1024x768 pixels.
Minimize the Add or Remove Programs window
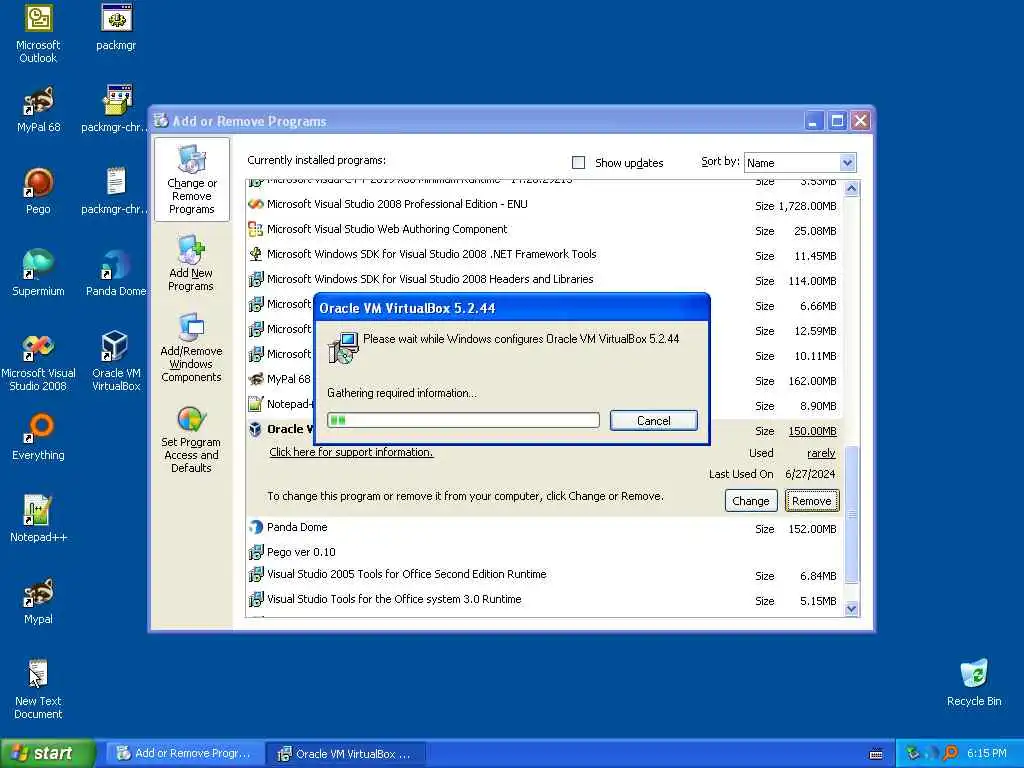(813, 121)
